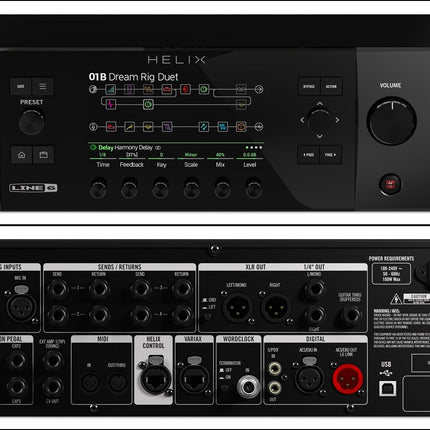Screen dimensions: 430x430
Task: Click the red Tap tempo button
Action: point(390,184)
